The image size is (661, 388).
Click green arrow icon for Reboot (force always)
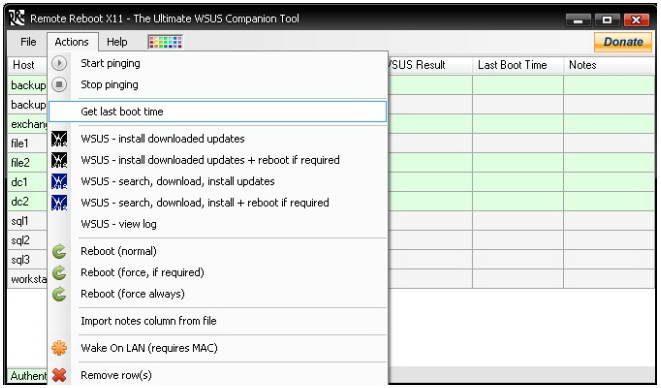tap(59, 294)
